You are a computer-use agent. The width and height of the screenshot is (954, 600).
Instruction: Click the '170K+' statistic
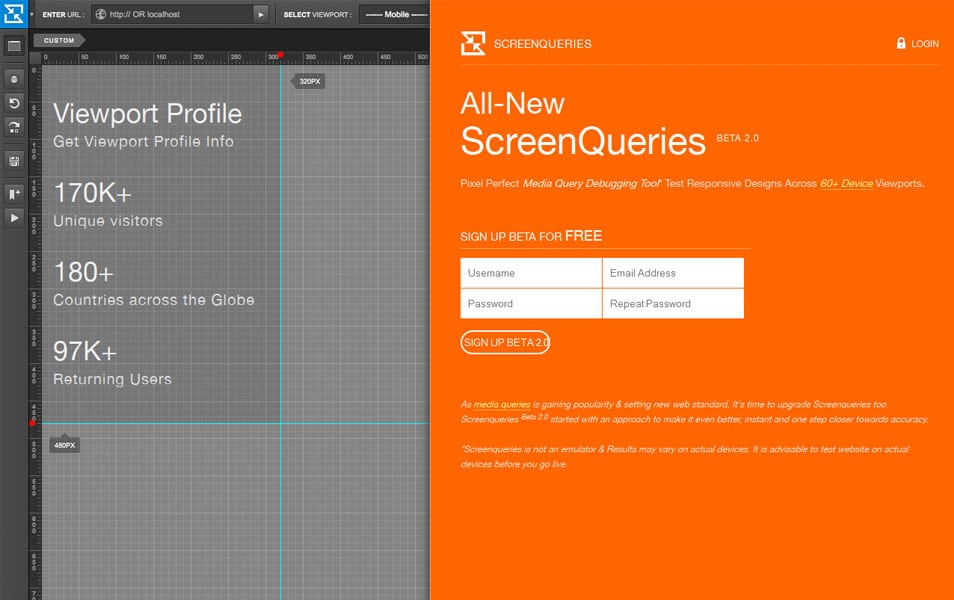(x=92, y=193)
